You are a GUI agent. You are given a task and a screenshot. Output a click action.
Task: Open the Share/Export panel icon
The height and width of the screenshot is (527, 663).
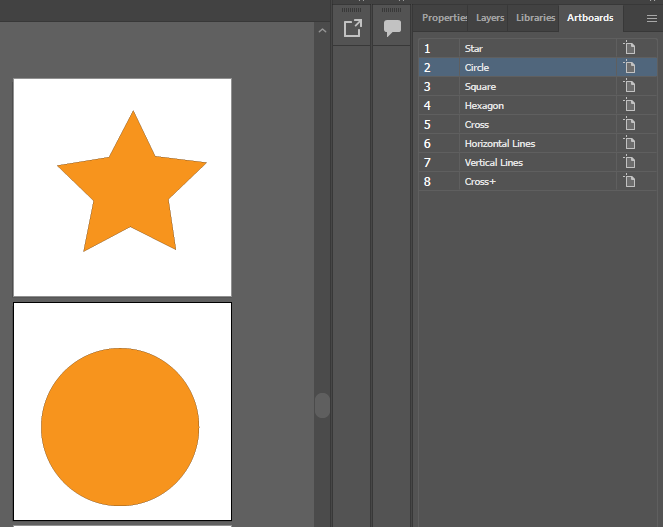(353, 28)
